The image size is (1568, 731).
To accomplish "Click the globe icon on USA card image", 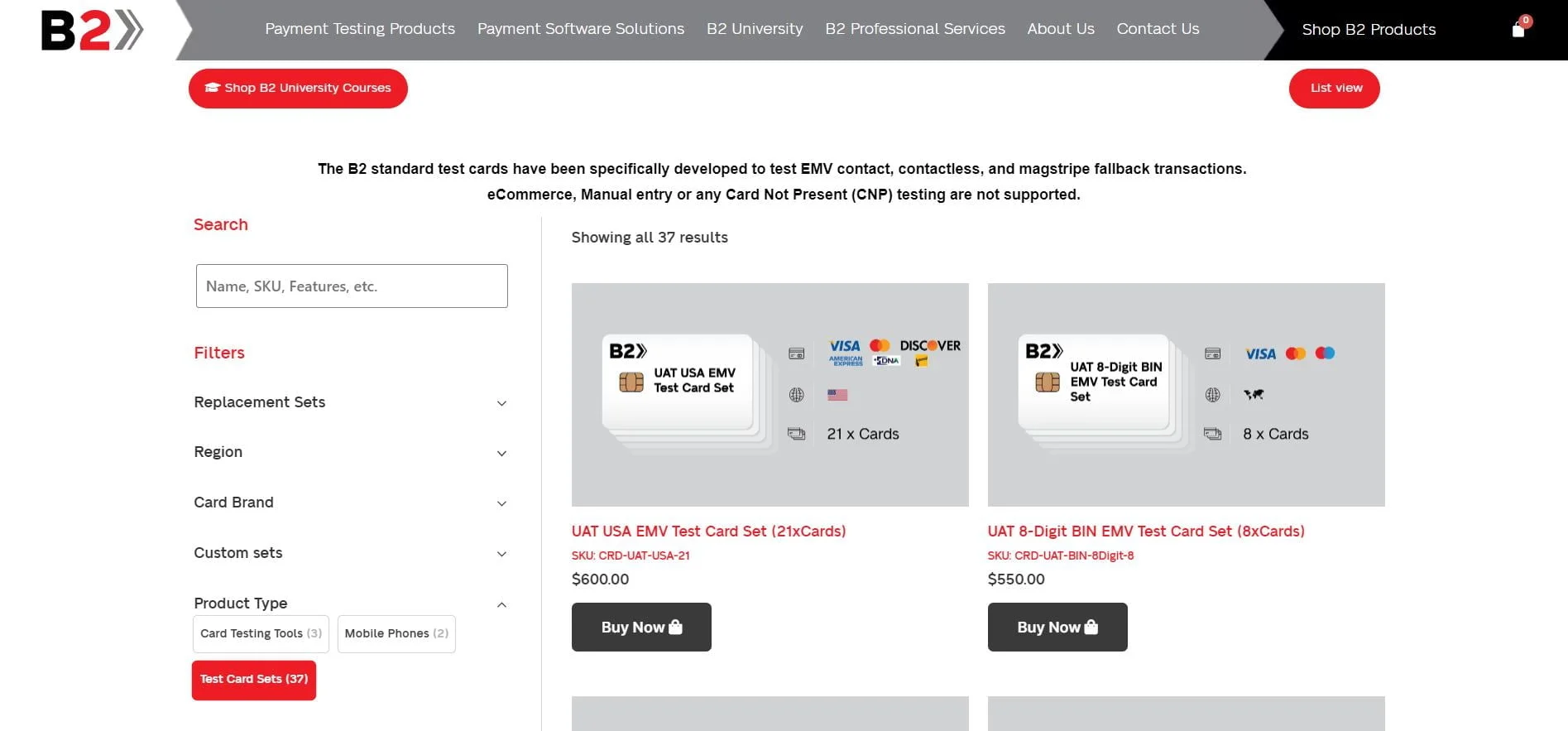I will pos(796,395).
